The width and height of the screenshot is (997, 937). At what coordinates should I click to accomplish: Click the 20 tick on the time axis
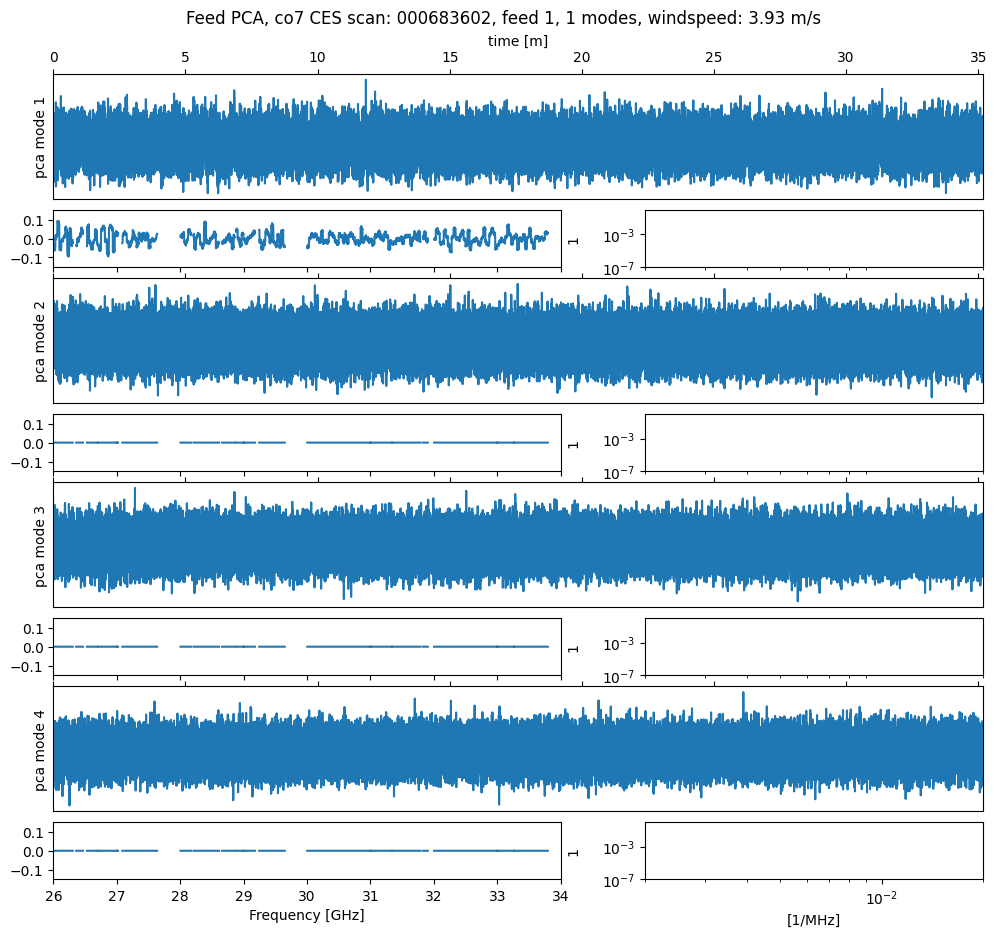click(582, 58)
